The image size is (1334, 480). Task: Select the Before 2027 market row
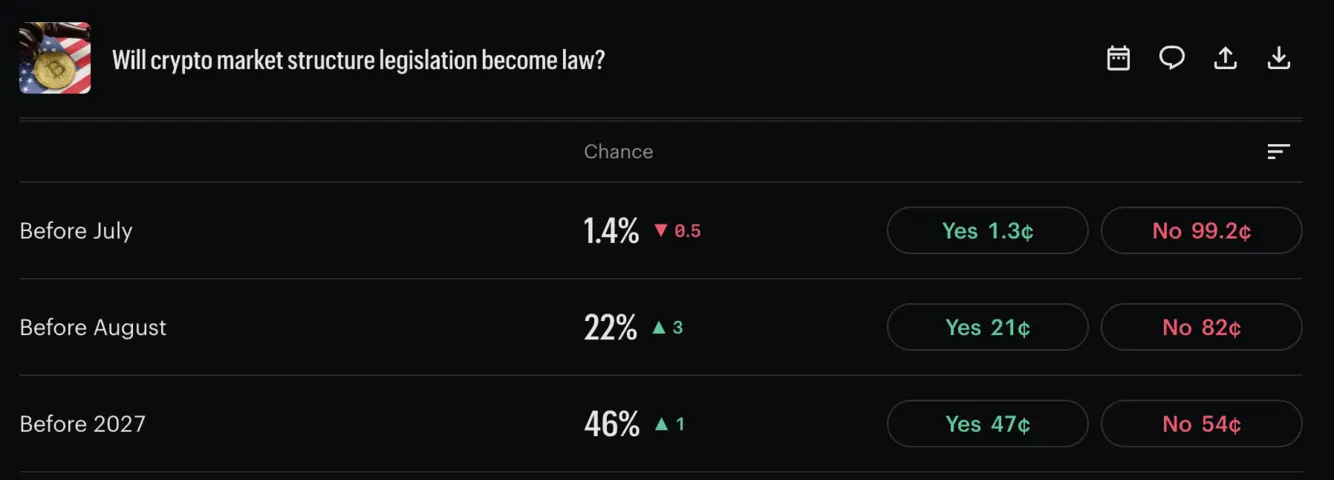click(x=661, y=424)
